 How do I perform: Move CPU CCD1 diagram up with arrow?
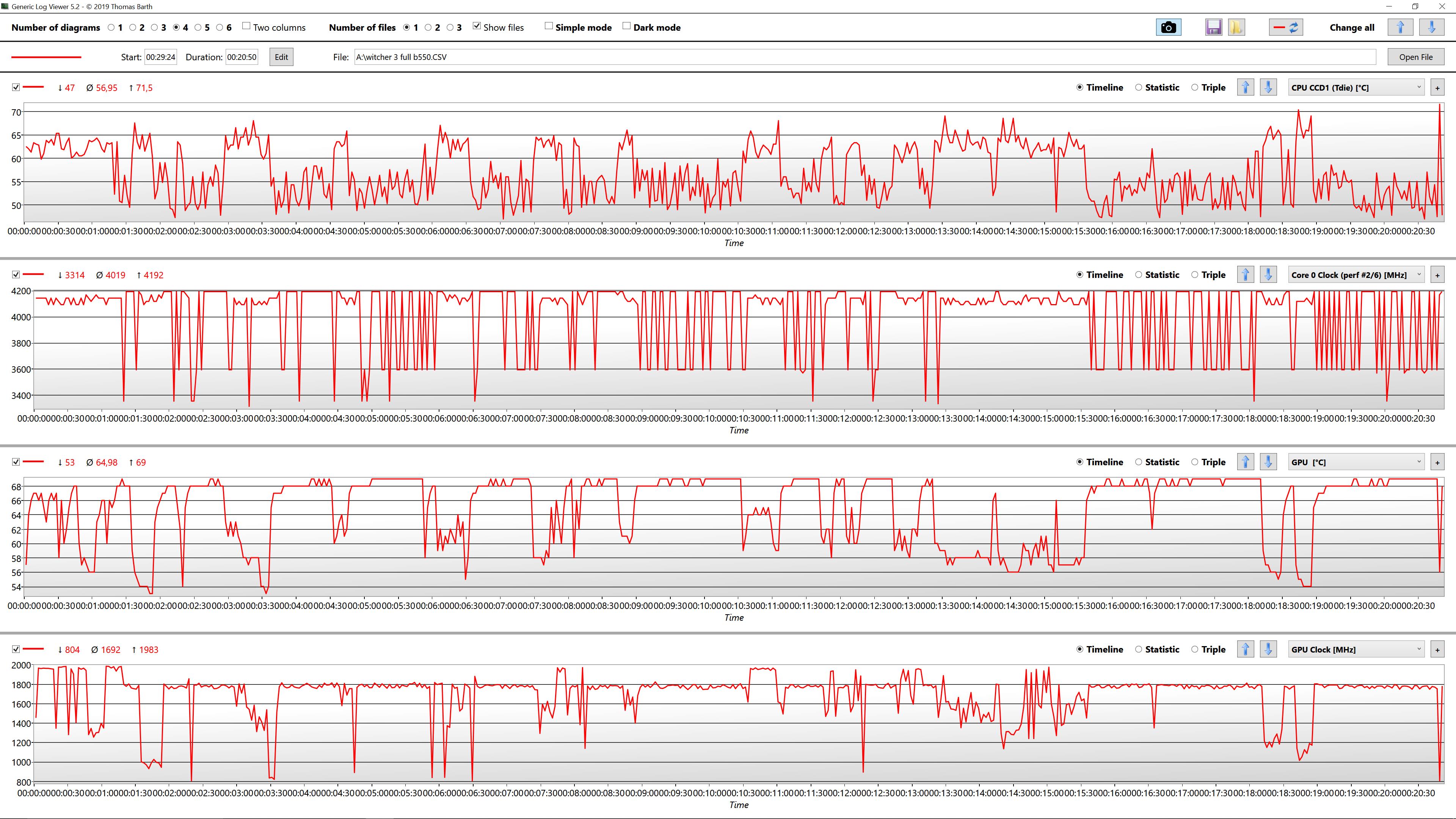[1246, 87]
